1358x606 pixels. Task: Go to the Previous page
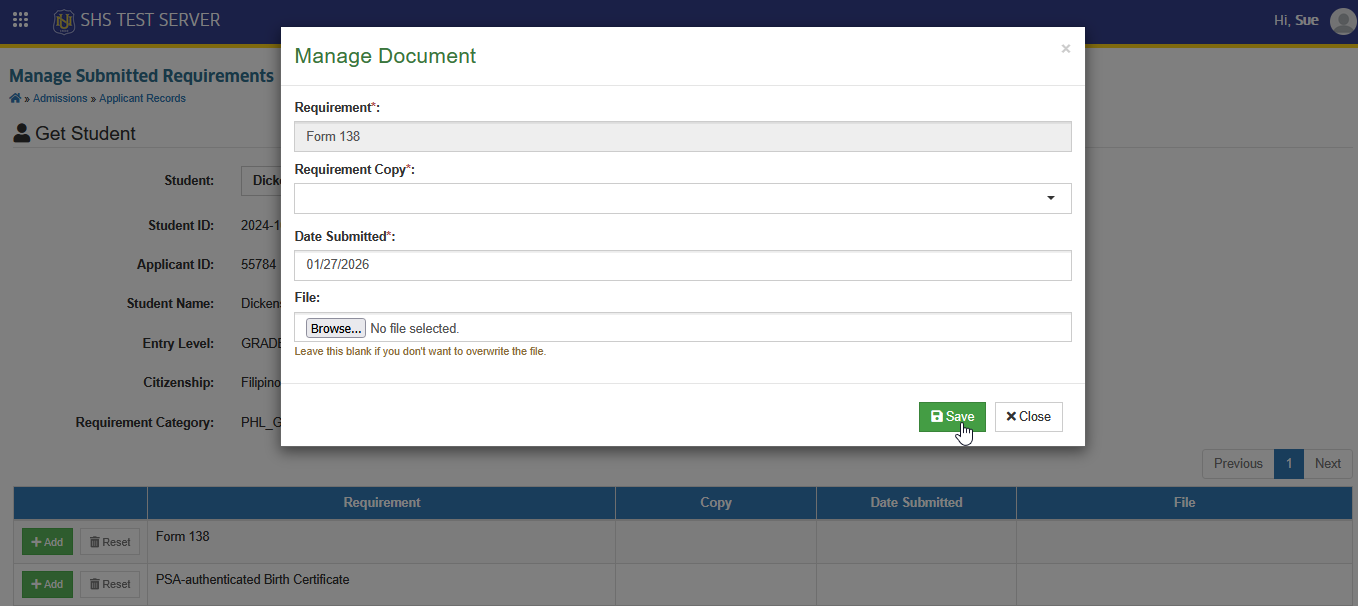(1238, 463)
